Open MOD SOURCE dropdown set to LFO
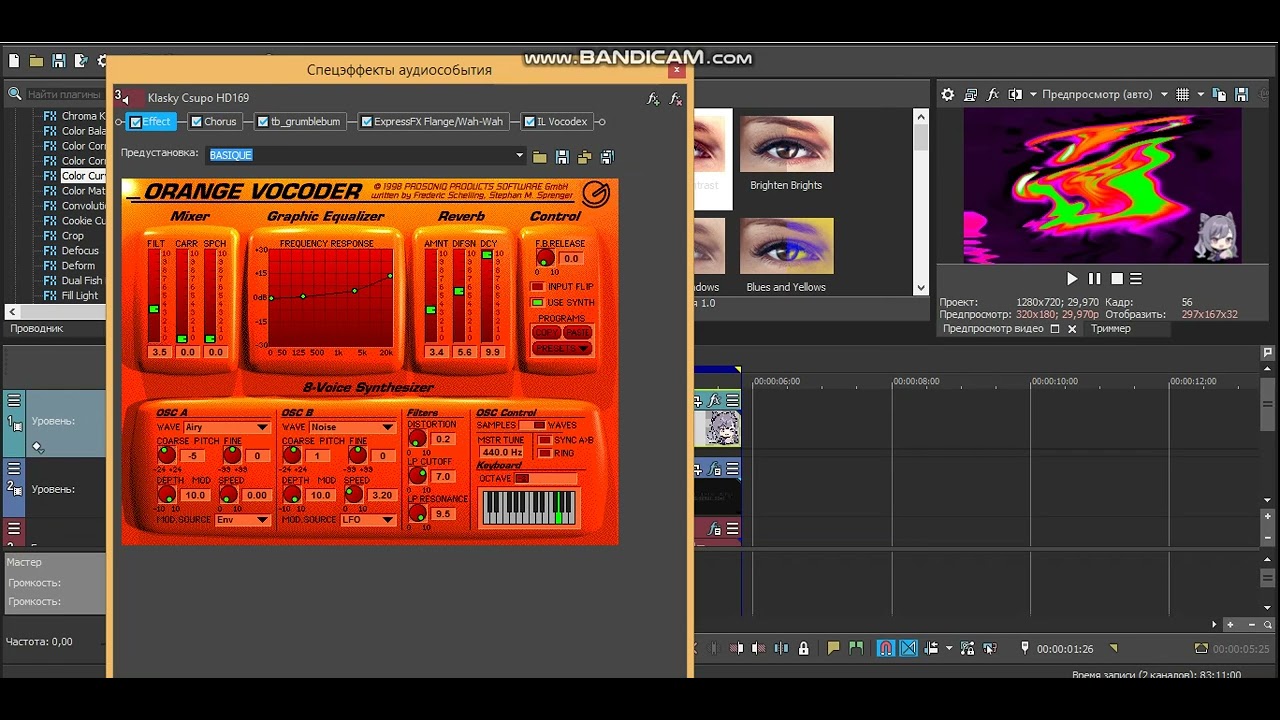Viewport: 1280px width, 720px height. (368, 520)
